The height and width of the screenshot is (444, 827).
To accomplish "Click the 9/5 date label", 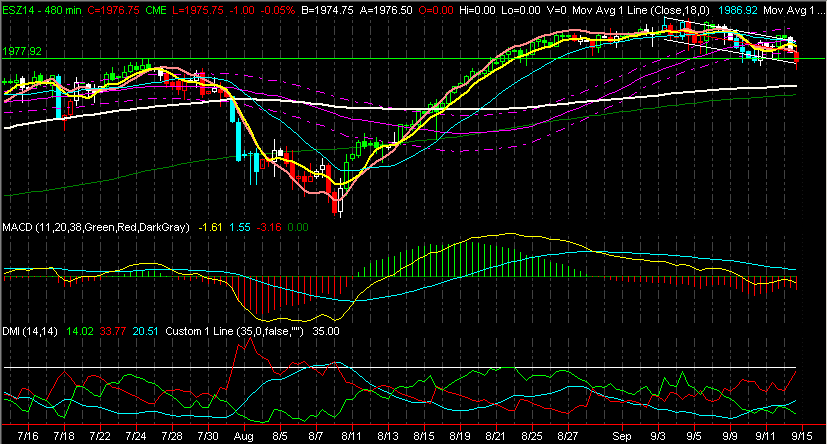I will point(694,436).
